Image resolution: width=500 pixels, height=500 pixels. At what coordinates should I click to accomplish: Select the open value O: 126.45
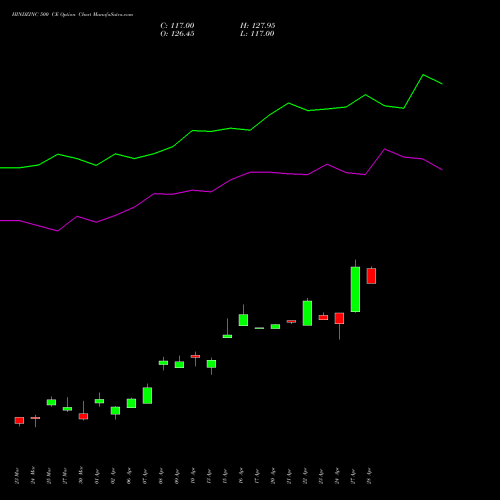coord(177,34)
